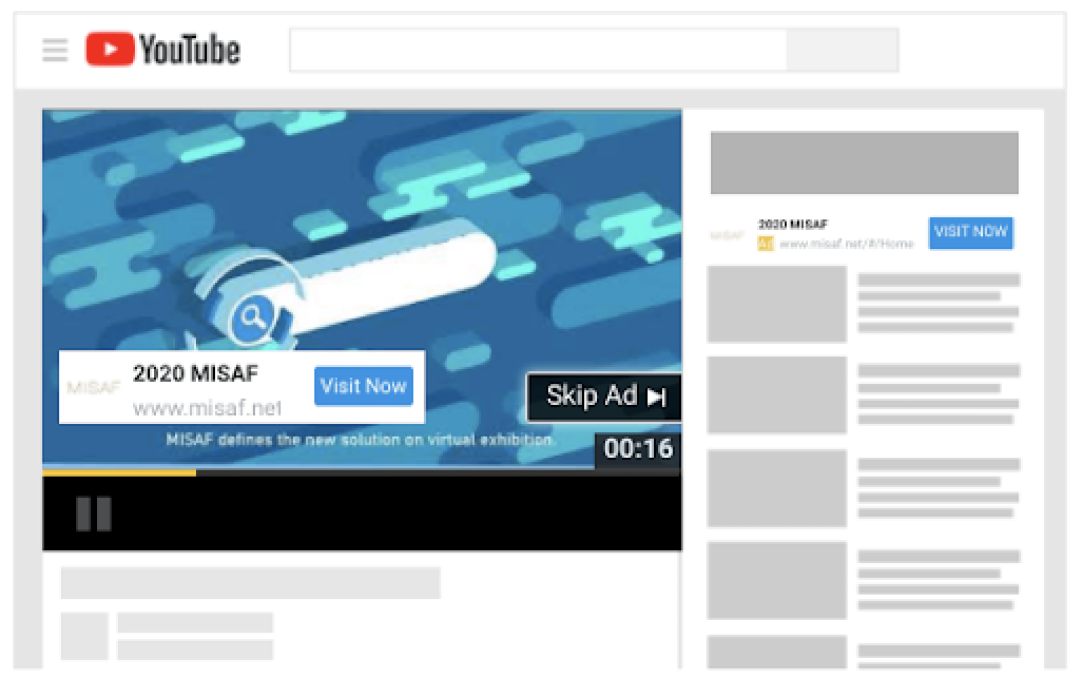Screen dimensions: 1080x696
Task: Open www.misaf.net link in ad overlay
Action: [x=207, y=408]
